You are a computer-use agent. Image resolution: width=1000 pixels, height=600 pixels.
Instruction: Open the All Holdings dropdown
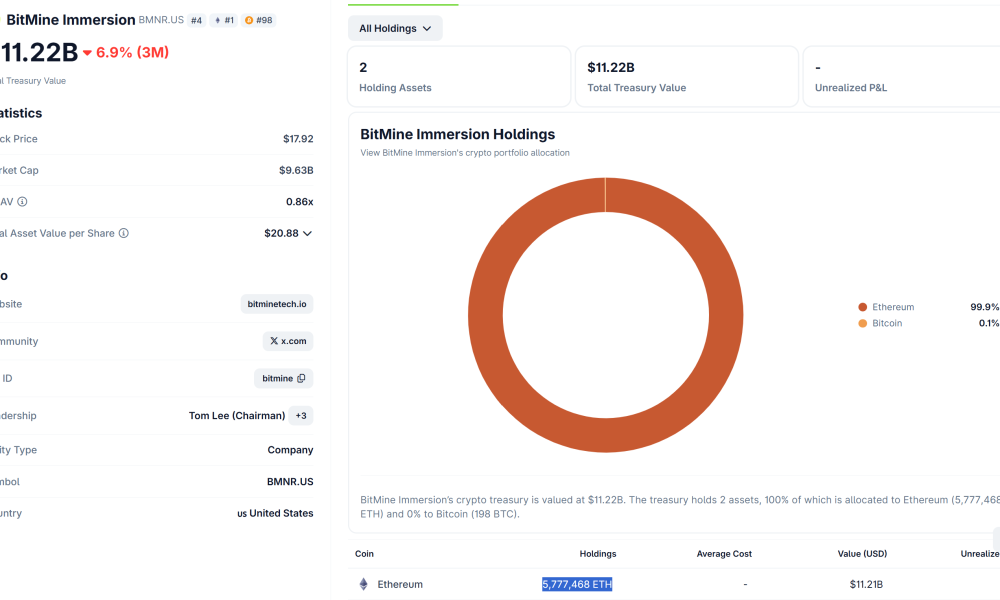pos(395,28)
